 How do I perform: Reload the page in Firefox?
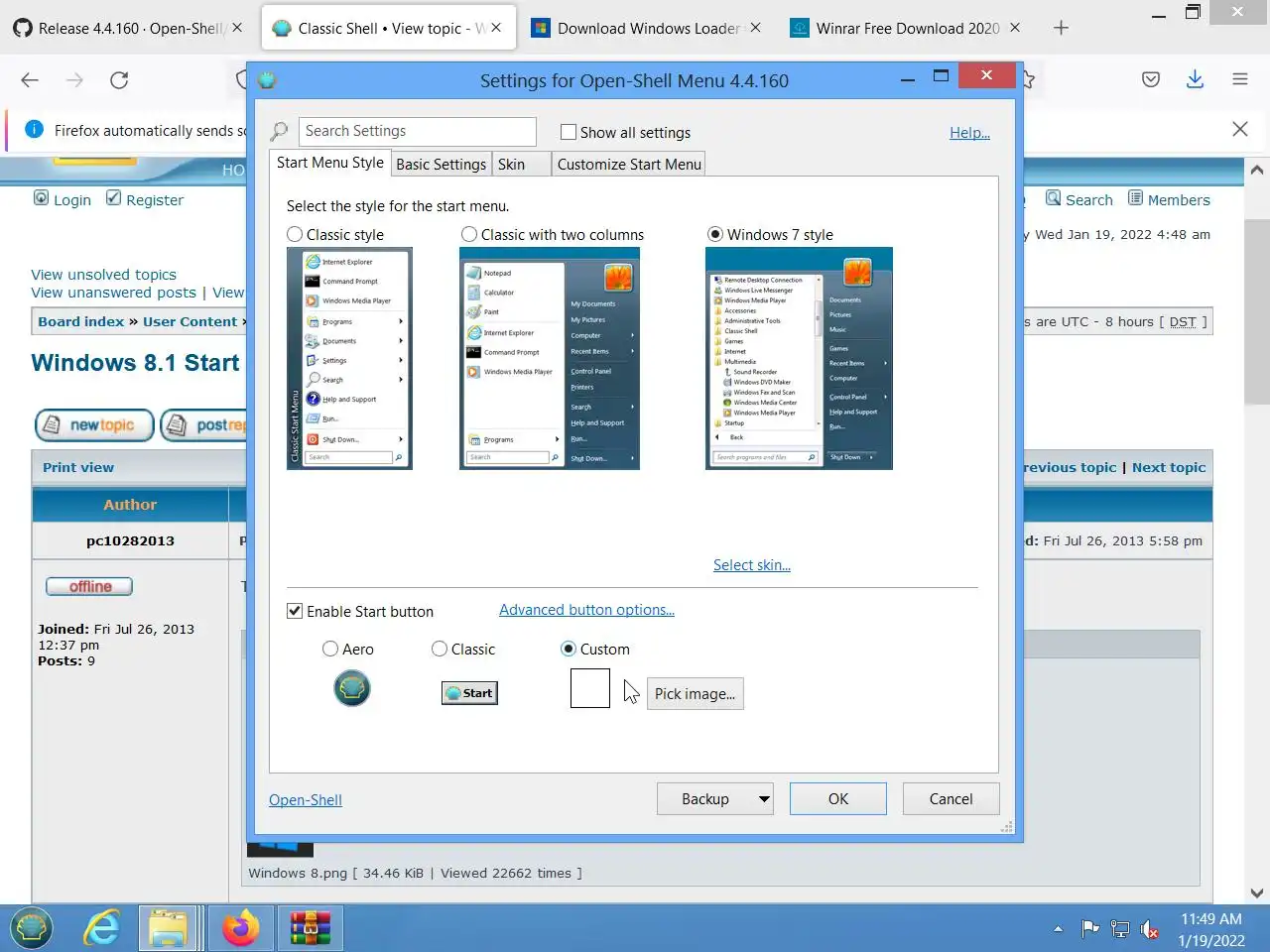pos(119,80)
